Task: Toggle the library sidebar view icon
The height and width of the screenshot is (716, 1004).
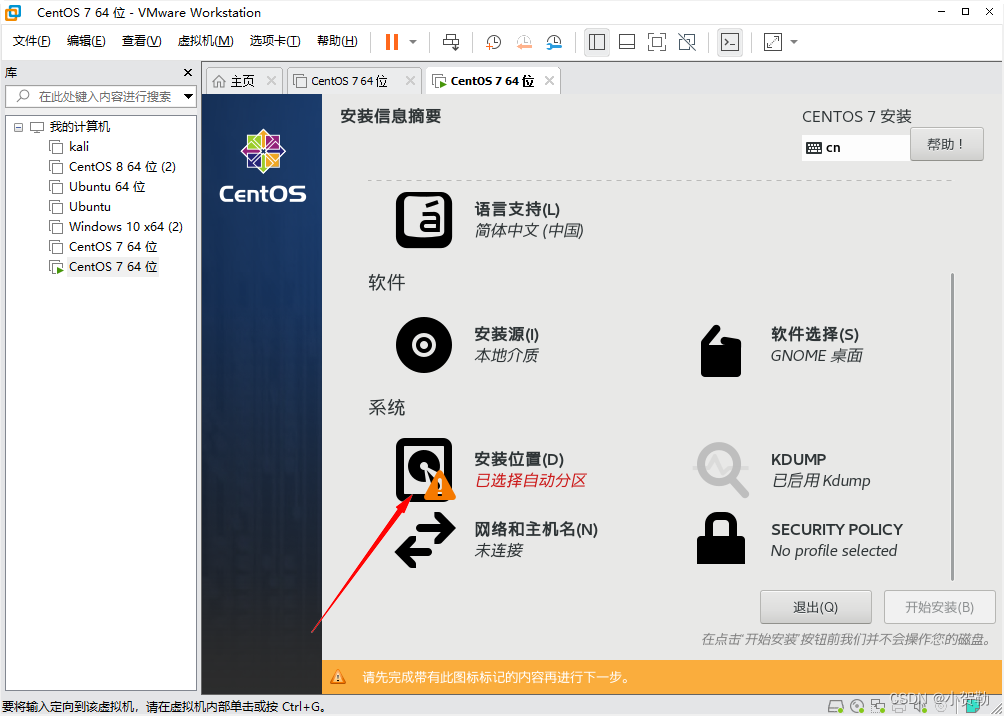Action: pos(597,42)
